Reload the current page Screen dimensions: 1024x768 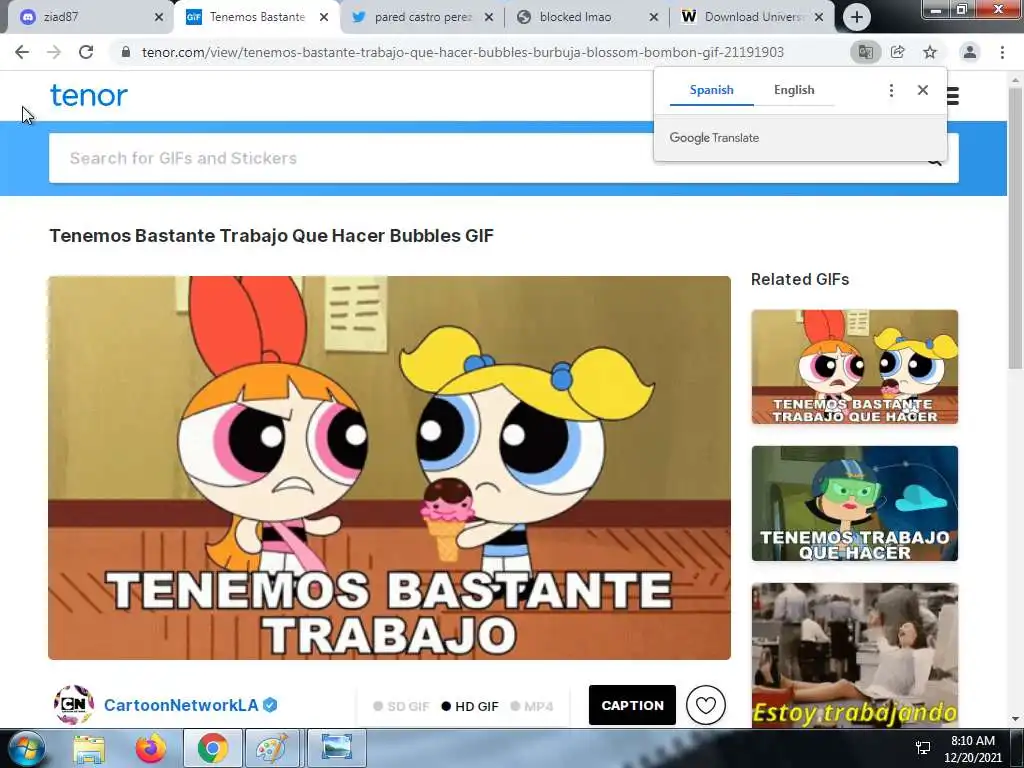[x=86, y=52]
